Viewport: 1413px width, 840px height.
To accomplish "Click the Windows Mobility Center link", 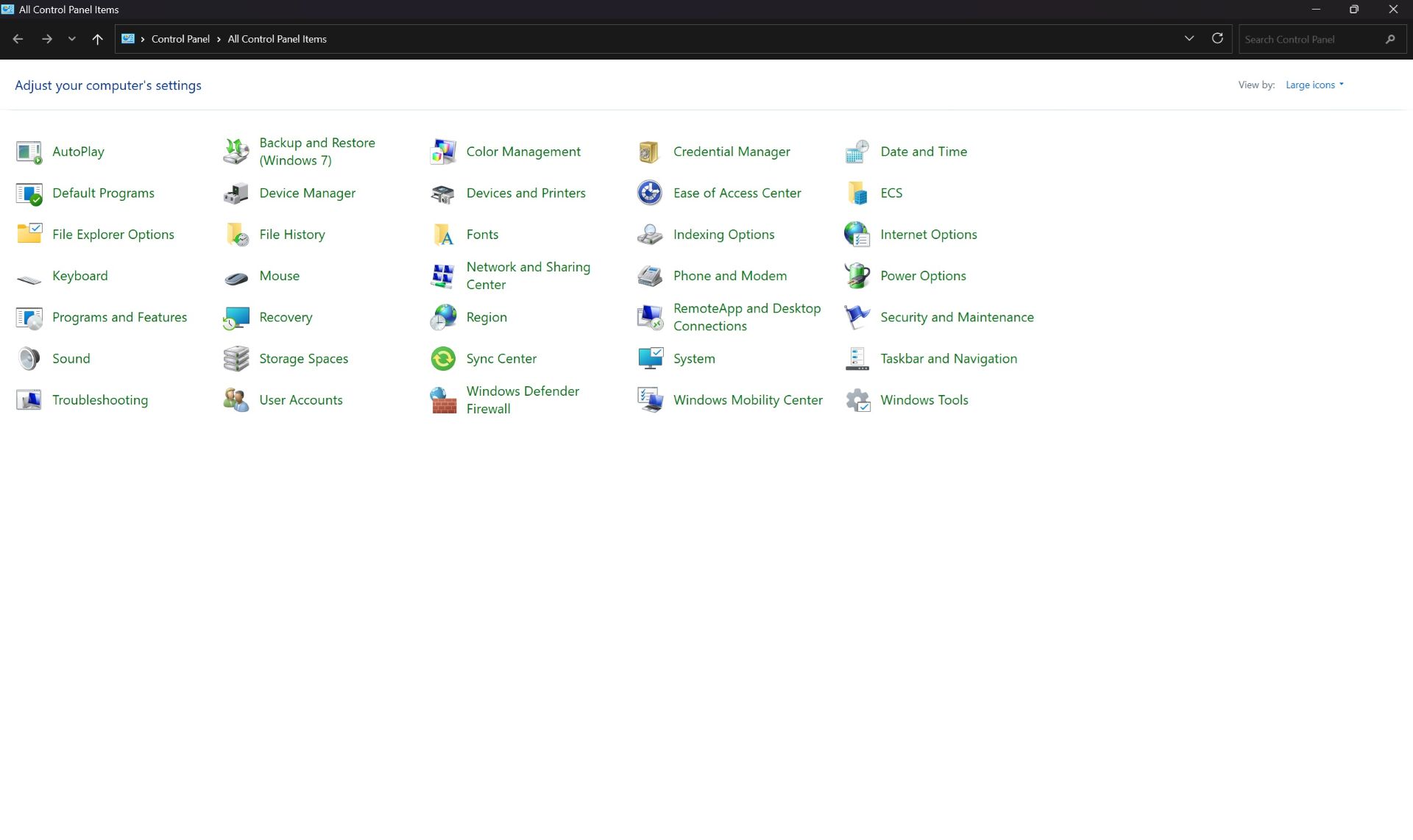I will pyautogui.click(x=748, y=400).
